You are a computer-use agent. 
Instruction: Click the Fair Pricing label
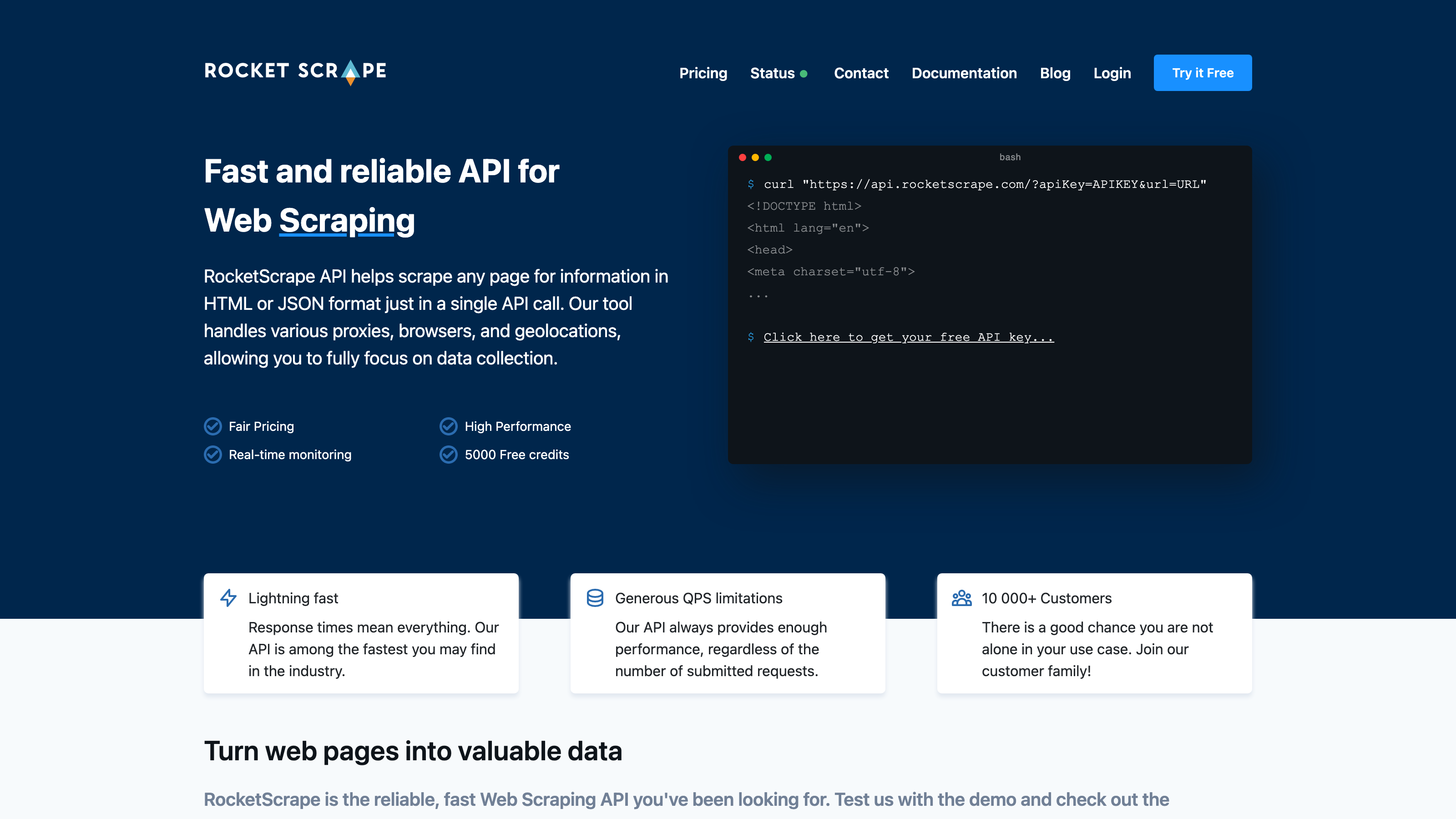click(x=261, y=427)
